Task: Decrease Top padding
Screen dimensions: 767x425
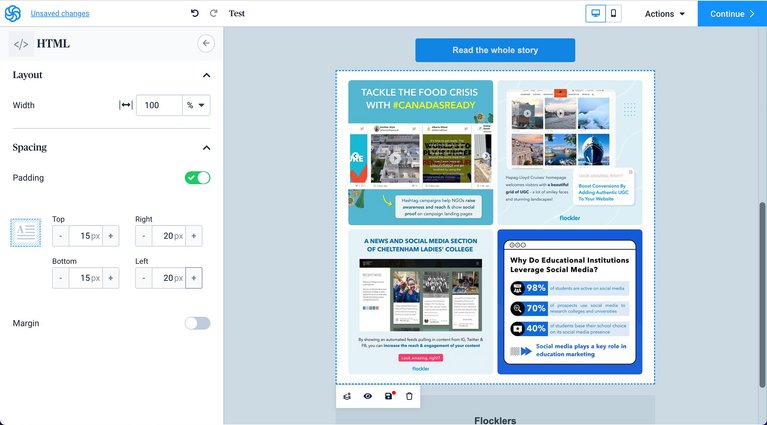Action: point(61,236)
